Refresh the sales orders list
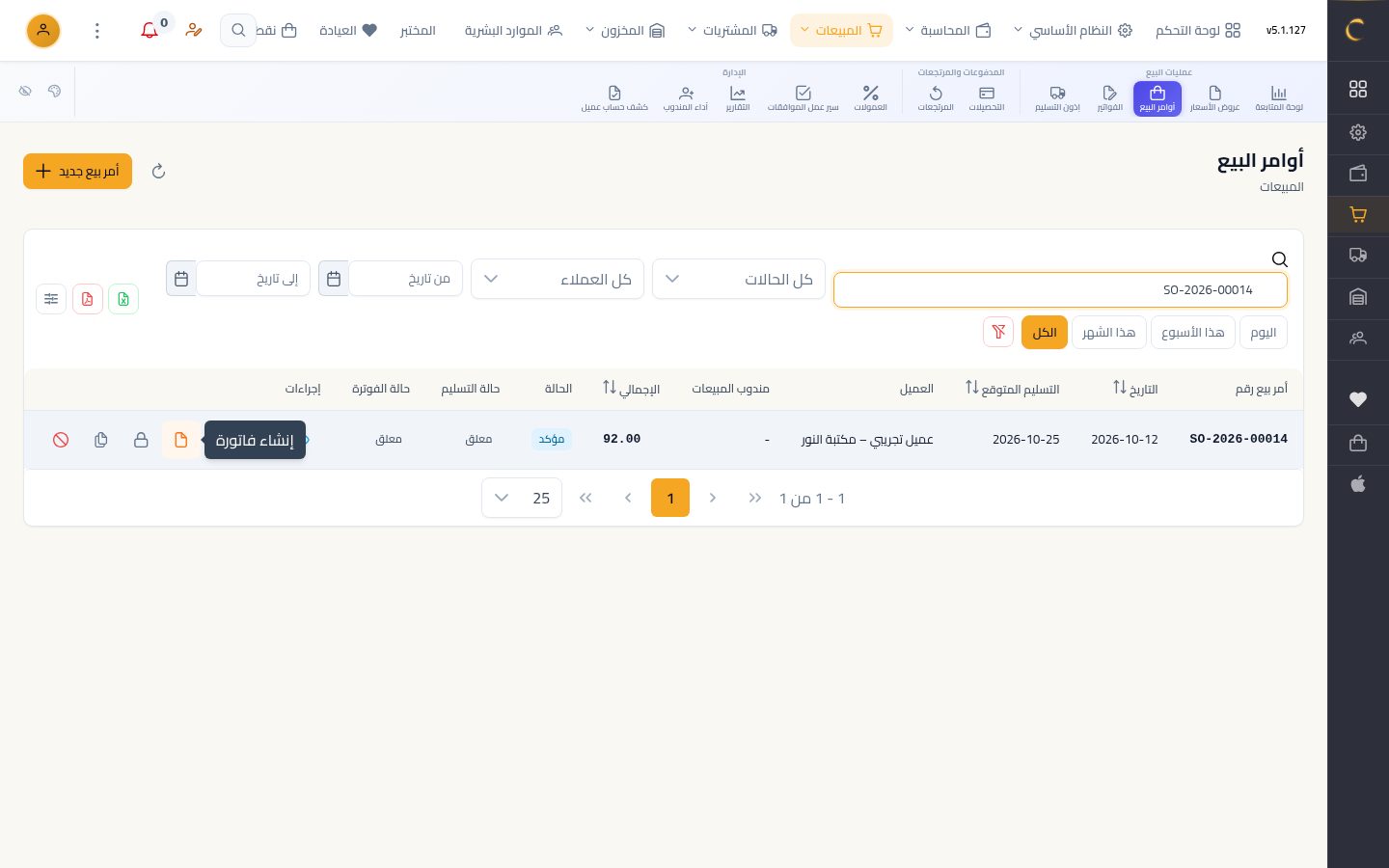This screenshot has height=868, width=1389. coord(159,172)
